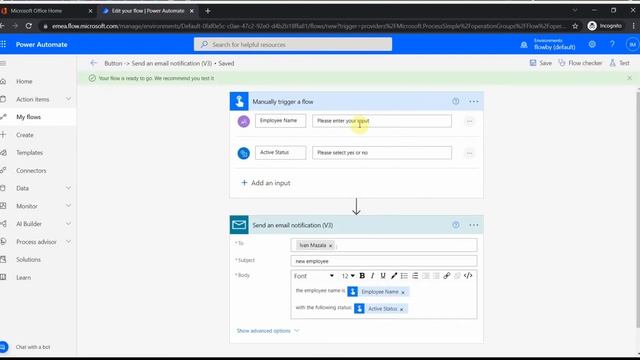This screenshot has width=640, height=360.
Task: Switch to HTML code view
Action: coord(468,276)
